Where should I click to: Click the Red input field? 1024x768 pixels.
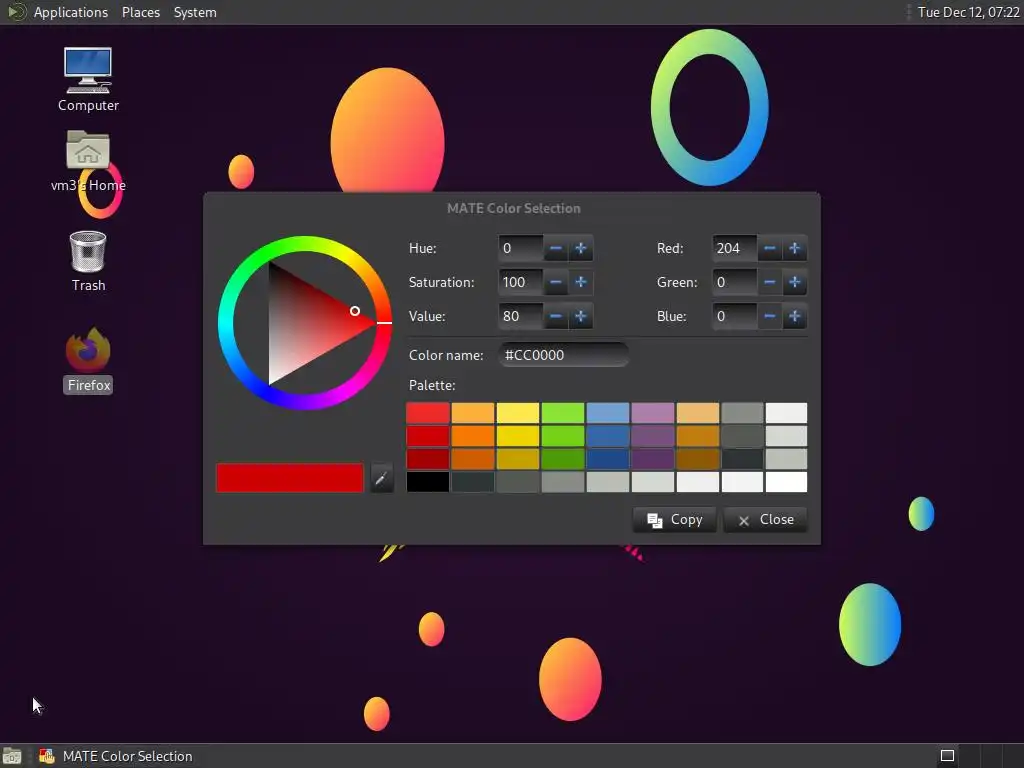click(735, 249)
